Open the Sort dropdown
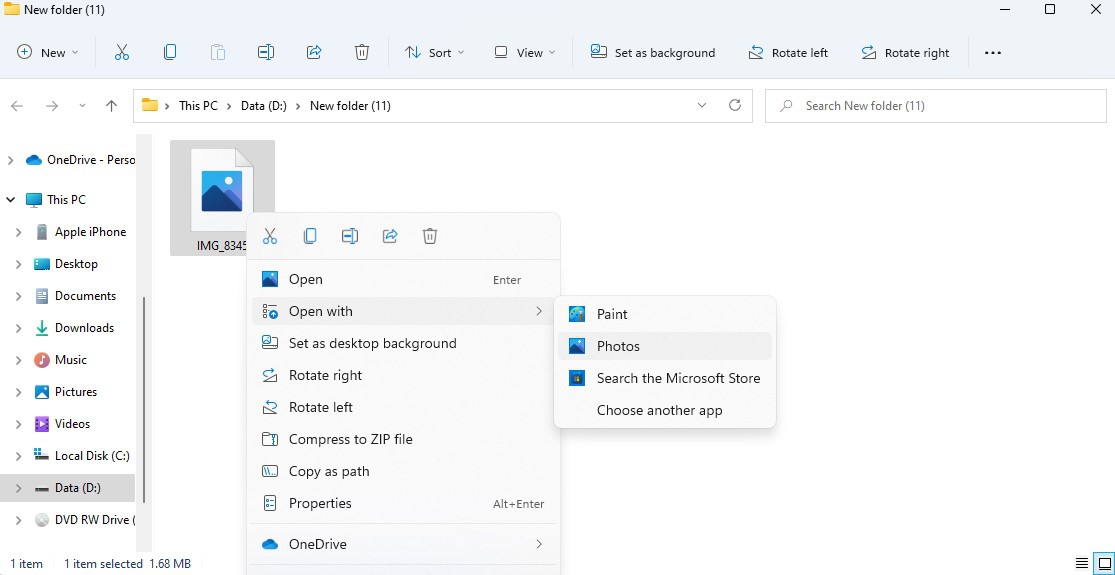Viewport: 1115px width, 575px height. click(x=434, y=53)
